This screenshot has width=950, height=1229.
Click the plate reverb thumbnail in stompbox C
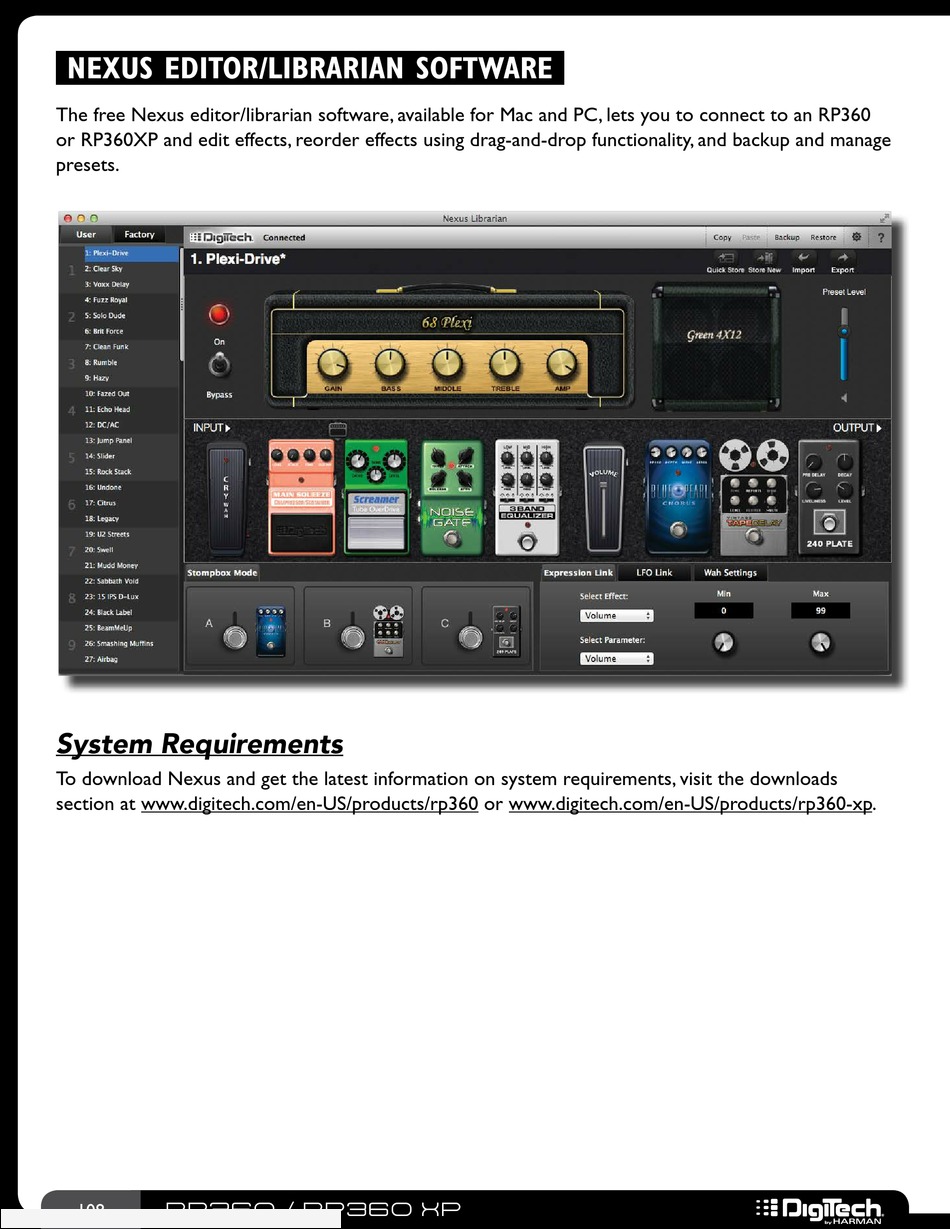pyautogui.click(x=505, y=630)
